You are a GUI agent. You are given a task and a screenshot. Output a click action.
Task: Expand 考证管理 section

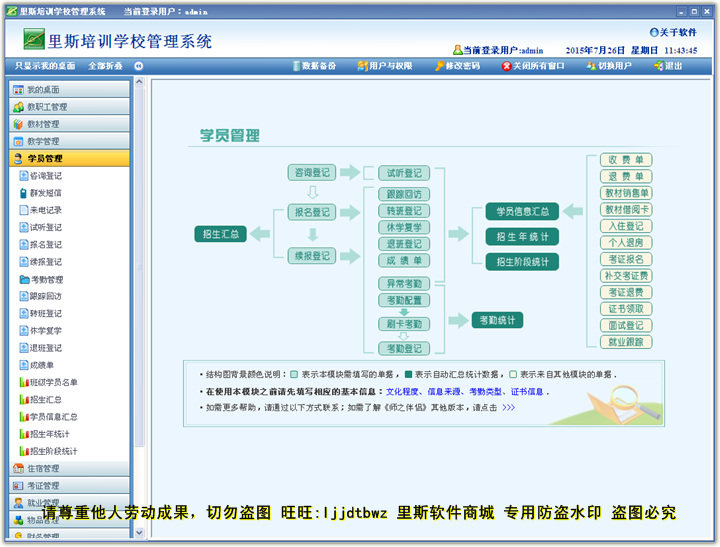tap(69, 485)
